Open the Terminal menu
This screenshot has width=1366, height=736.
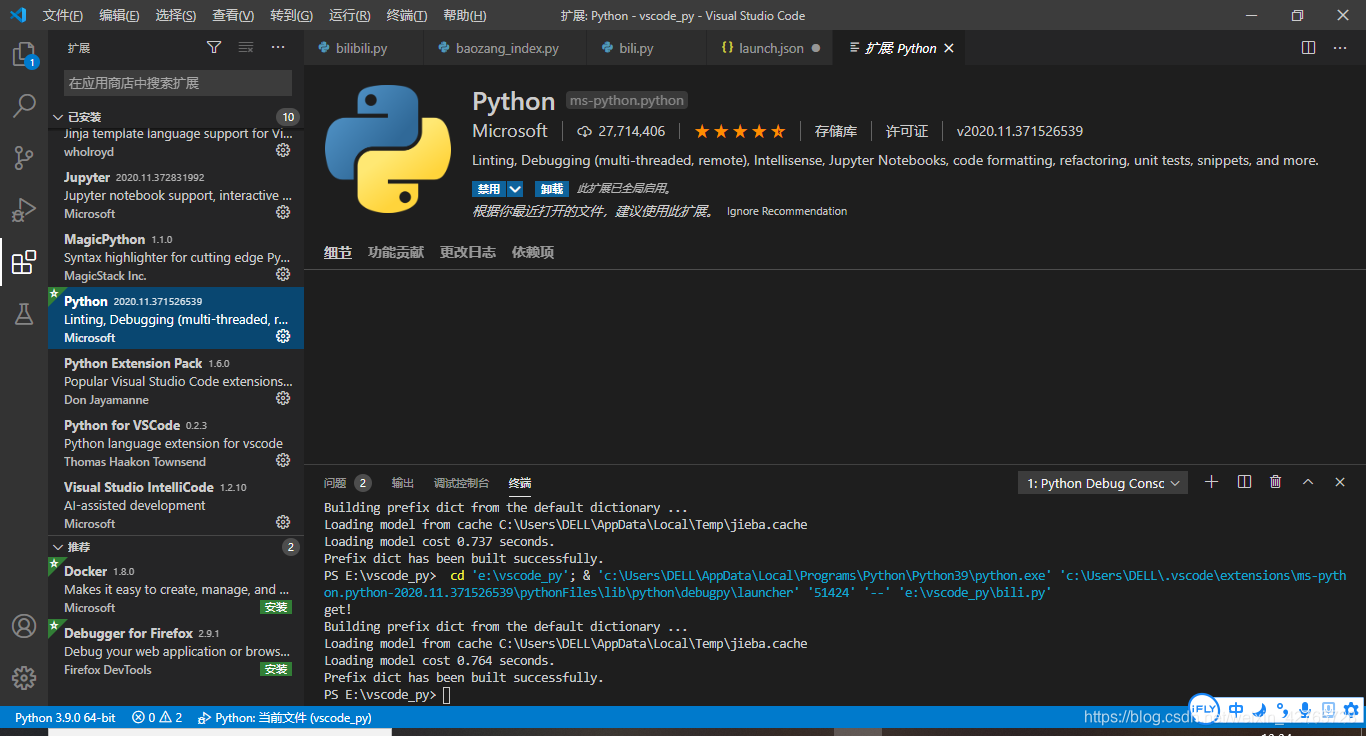pyautogui.click(x=406, y=15)
